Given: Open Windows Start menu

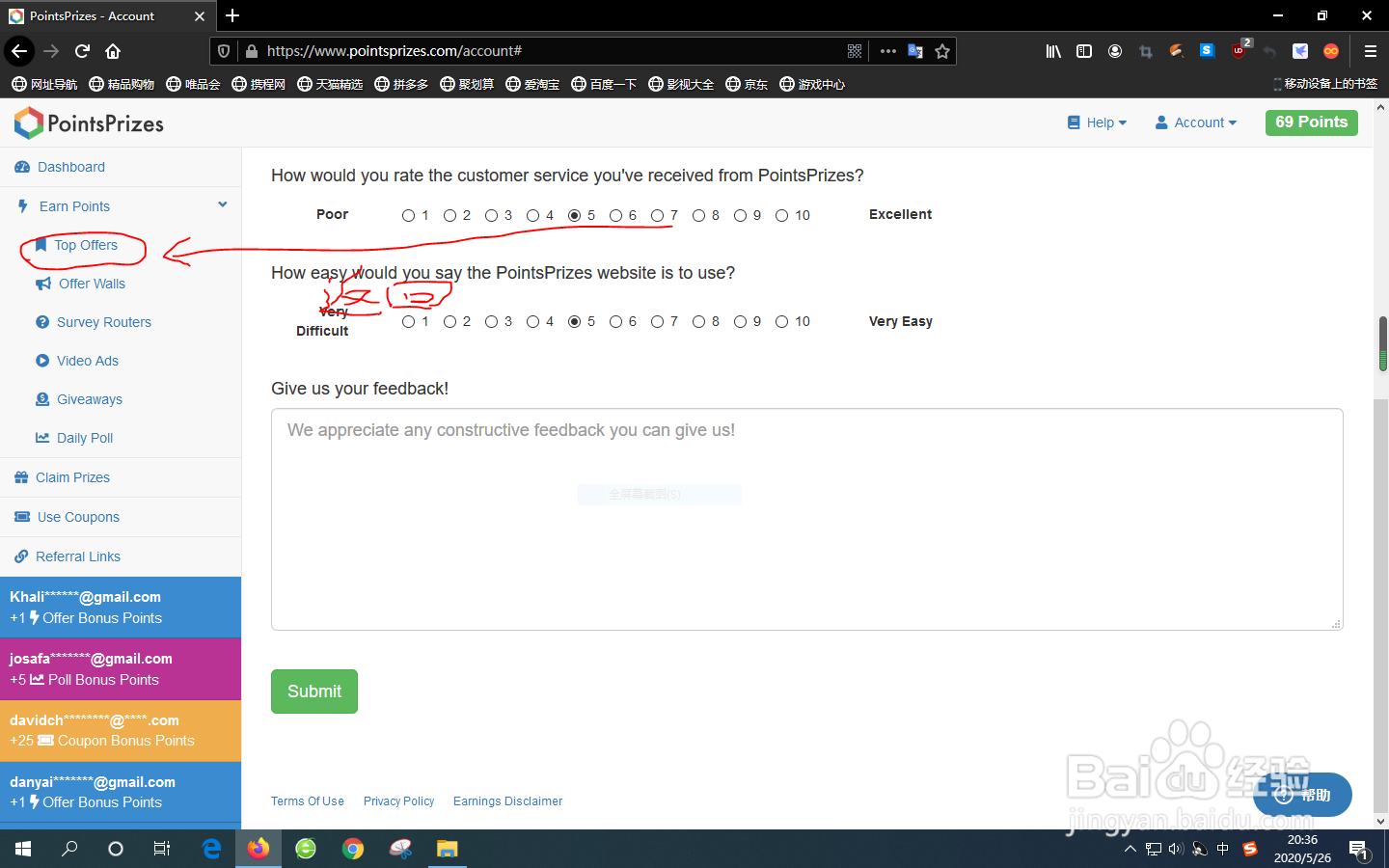Looking at the screenshot, I should pyautogui.click(x=23, y=849).
